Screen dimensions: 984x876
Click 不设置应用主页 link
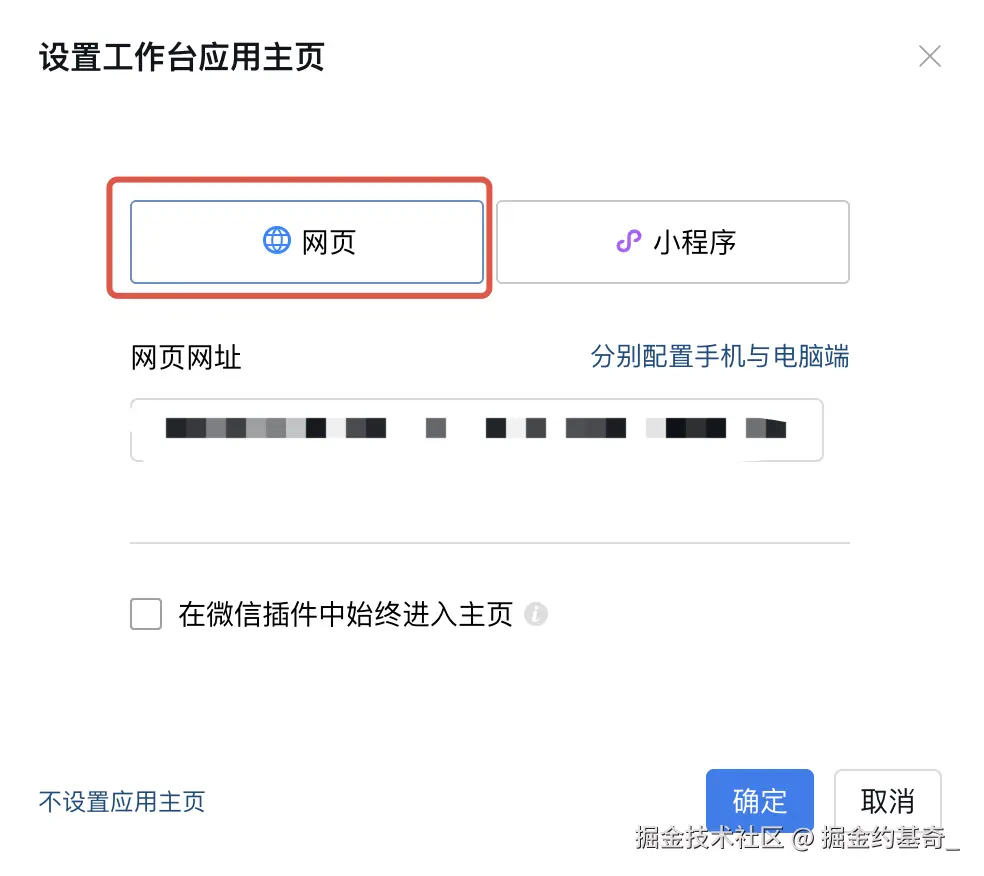pos(122,801)
